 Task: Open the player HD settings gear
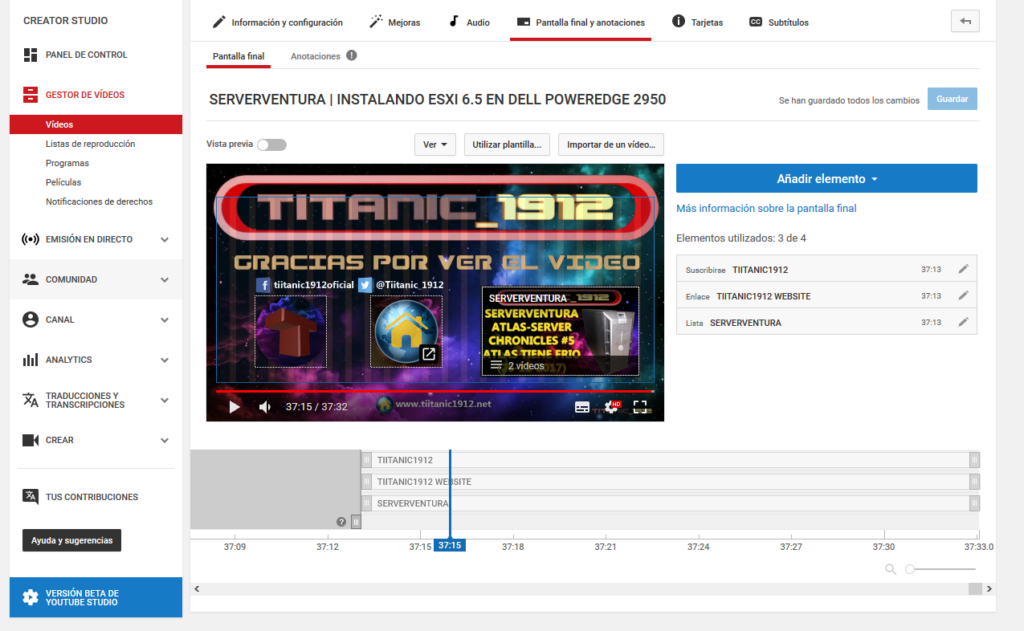tap(611, 407)
